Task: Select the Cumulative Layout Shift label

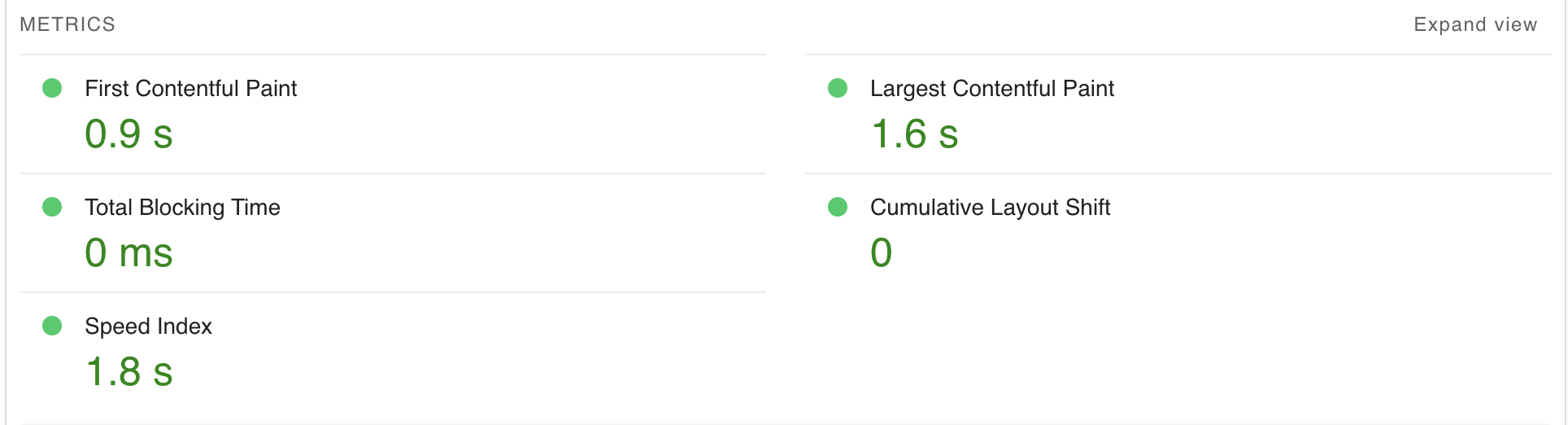Action: (x=990, y=208)
